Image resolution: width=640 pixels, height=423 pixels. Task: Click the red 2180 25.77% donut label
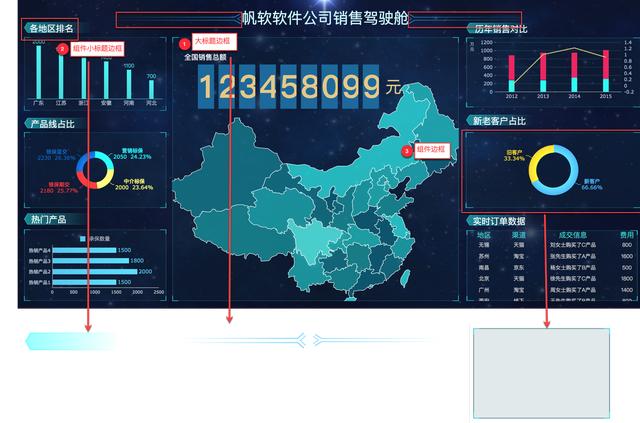[59, 188]
